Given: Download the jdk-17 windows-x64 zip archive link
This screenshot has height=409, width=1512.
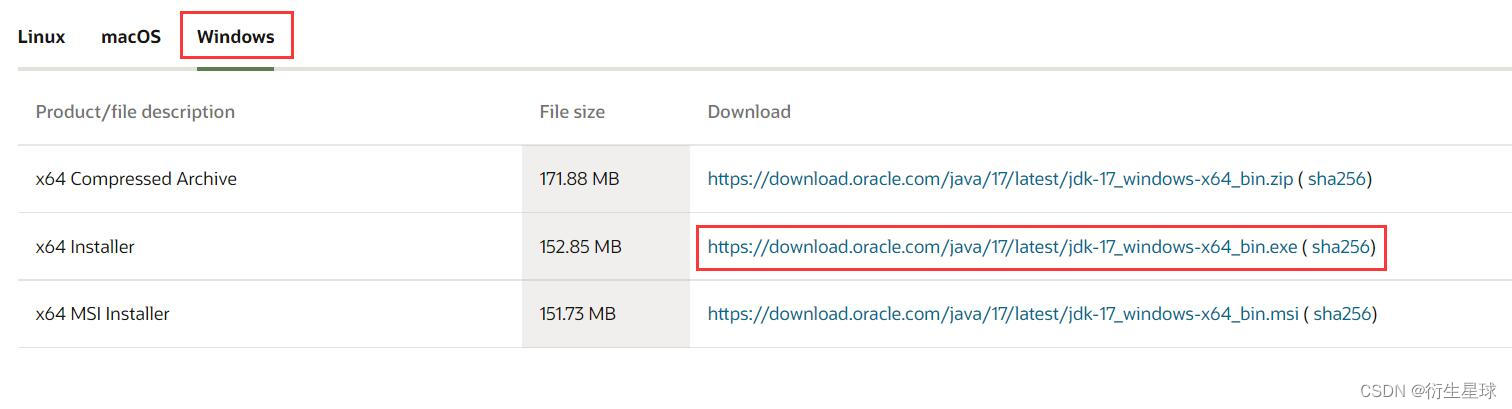Looking at the screenshot, I should [x=1000, y=179].
